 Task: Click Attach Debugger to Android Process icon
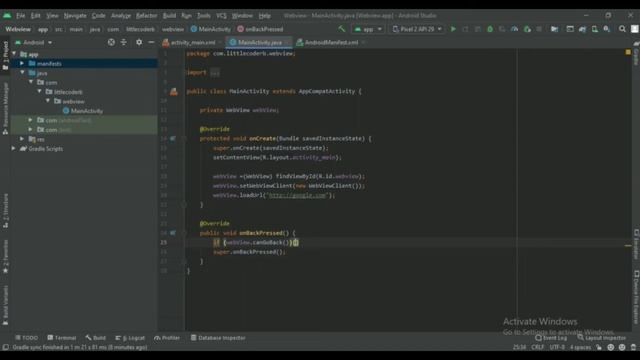tap(527, 29)
